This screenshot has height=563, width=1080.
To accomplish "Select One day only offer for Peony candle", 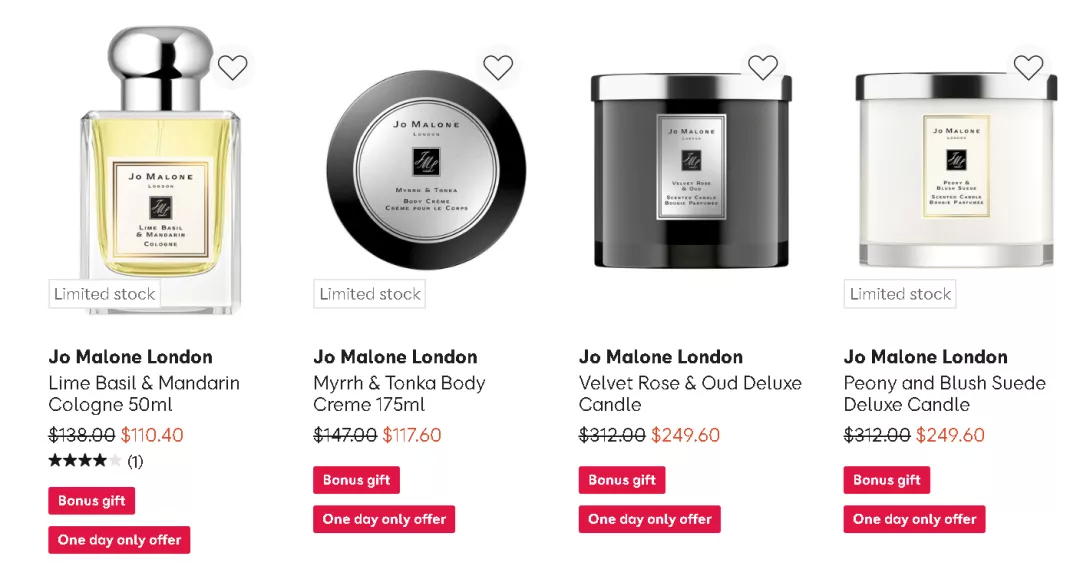I will [915, 520].
